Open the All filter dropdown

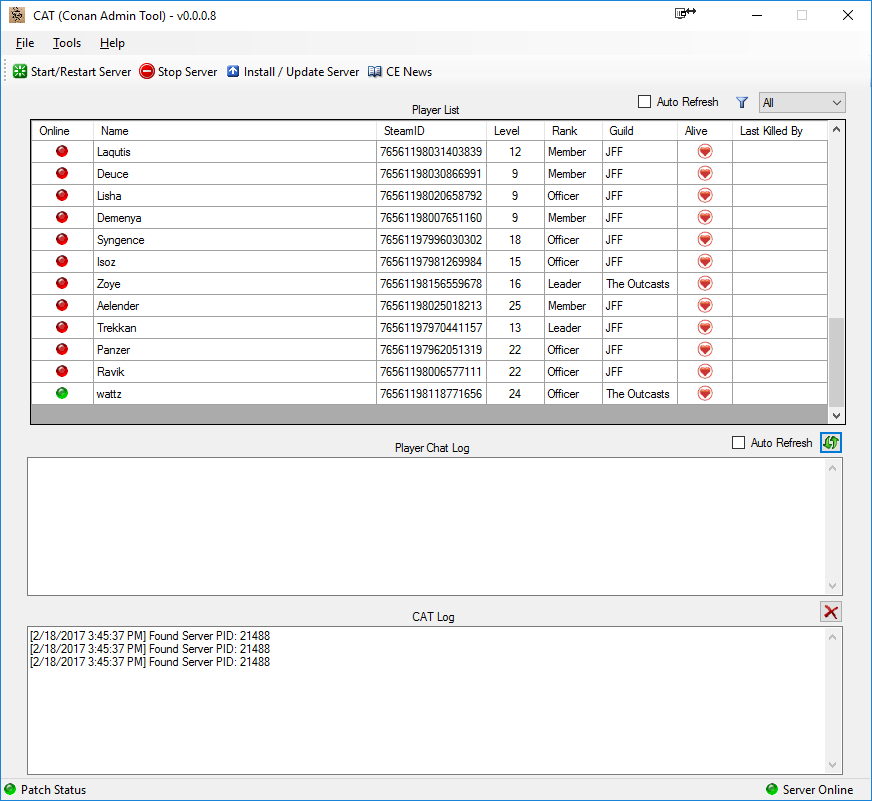pos(802,103)
